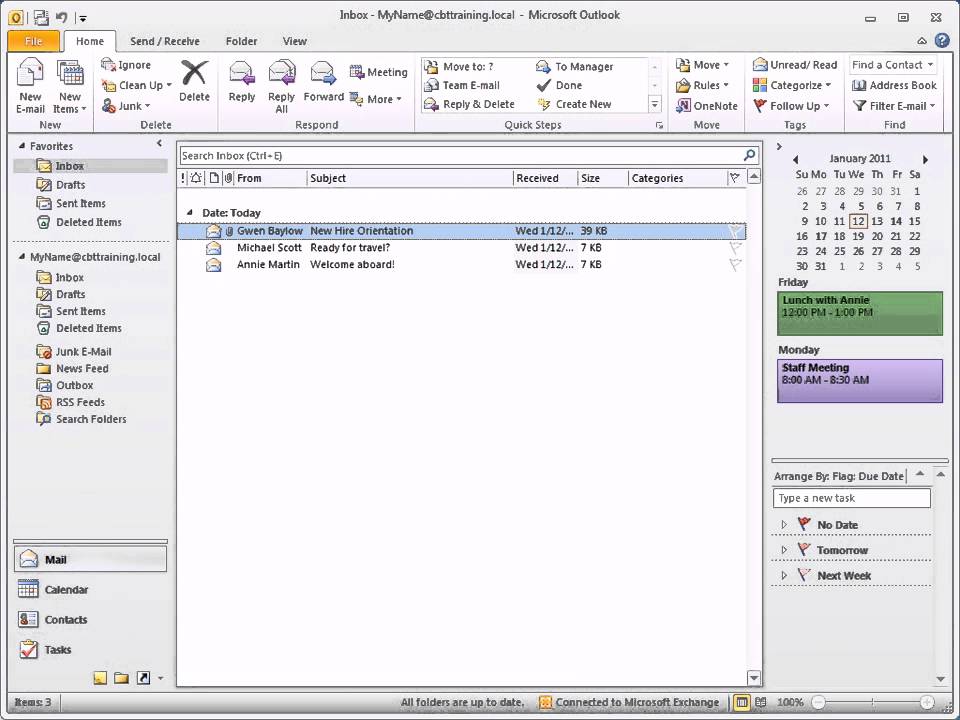Expand the Tomorrow task group
This screenshot has width=960, height=720.
click(784, 550)
